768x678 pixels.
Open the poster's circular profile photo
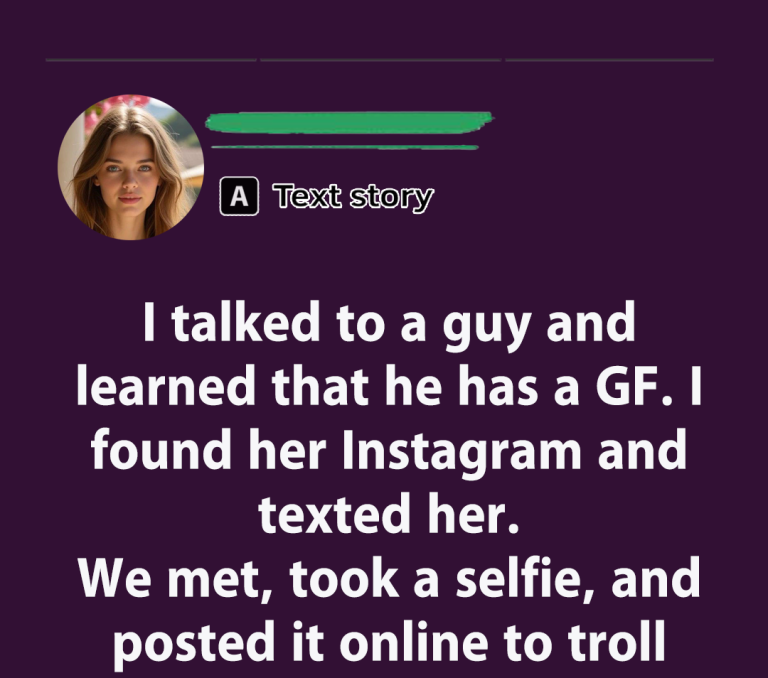131,167
